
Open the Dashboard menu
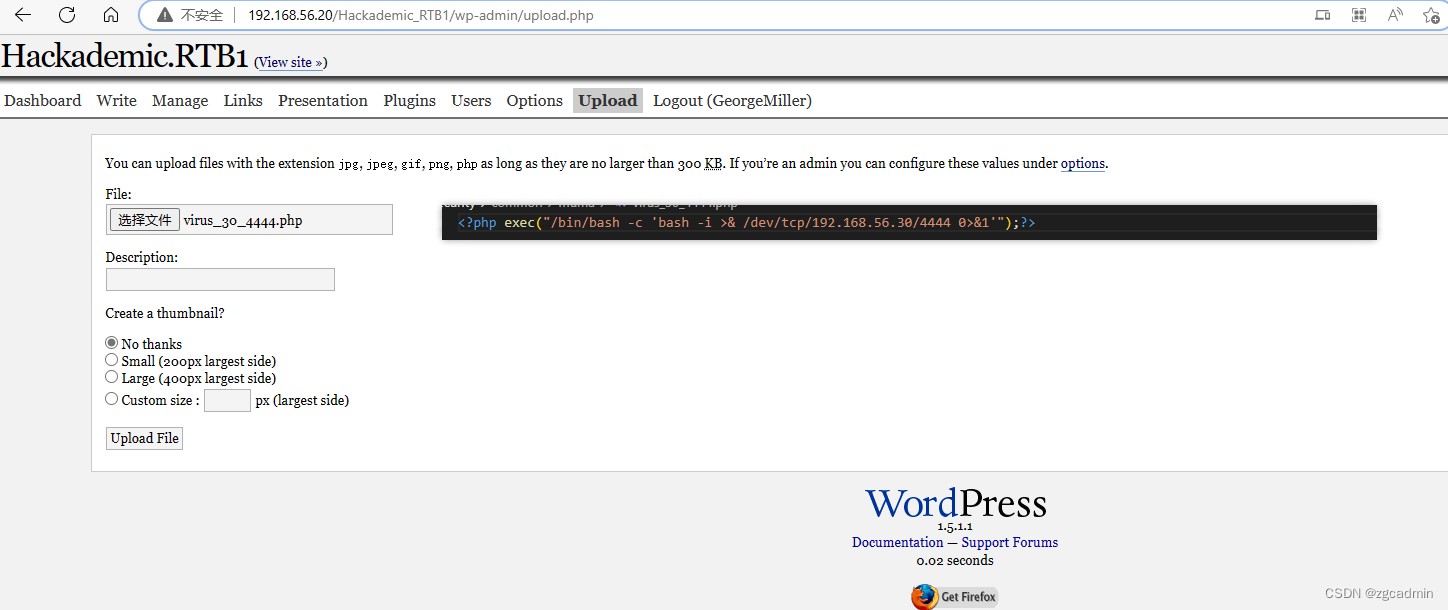point(43,100)
